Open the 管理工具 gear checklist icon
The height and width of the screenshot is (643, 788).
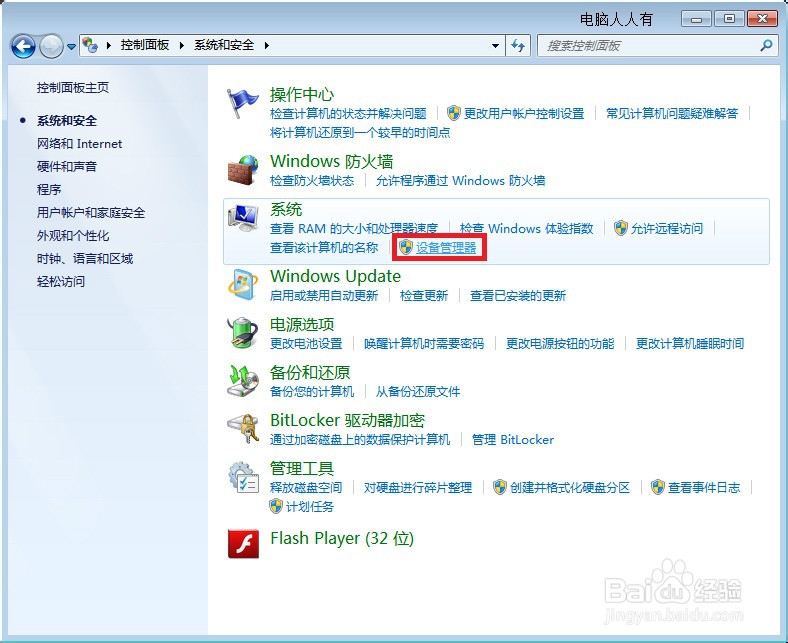click(243, 477)
